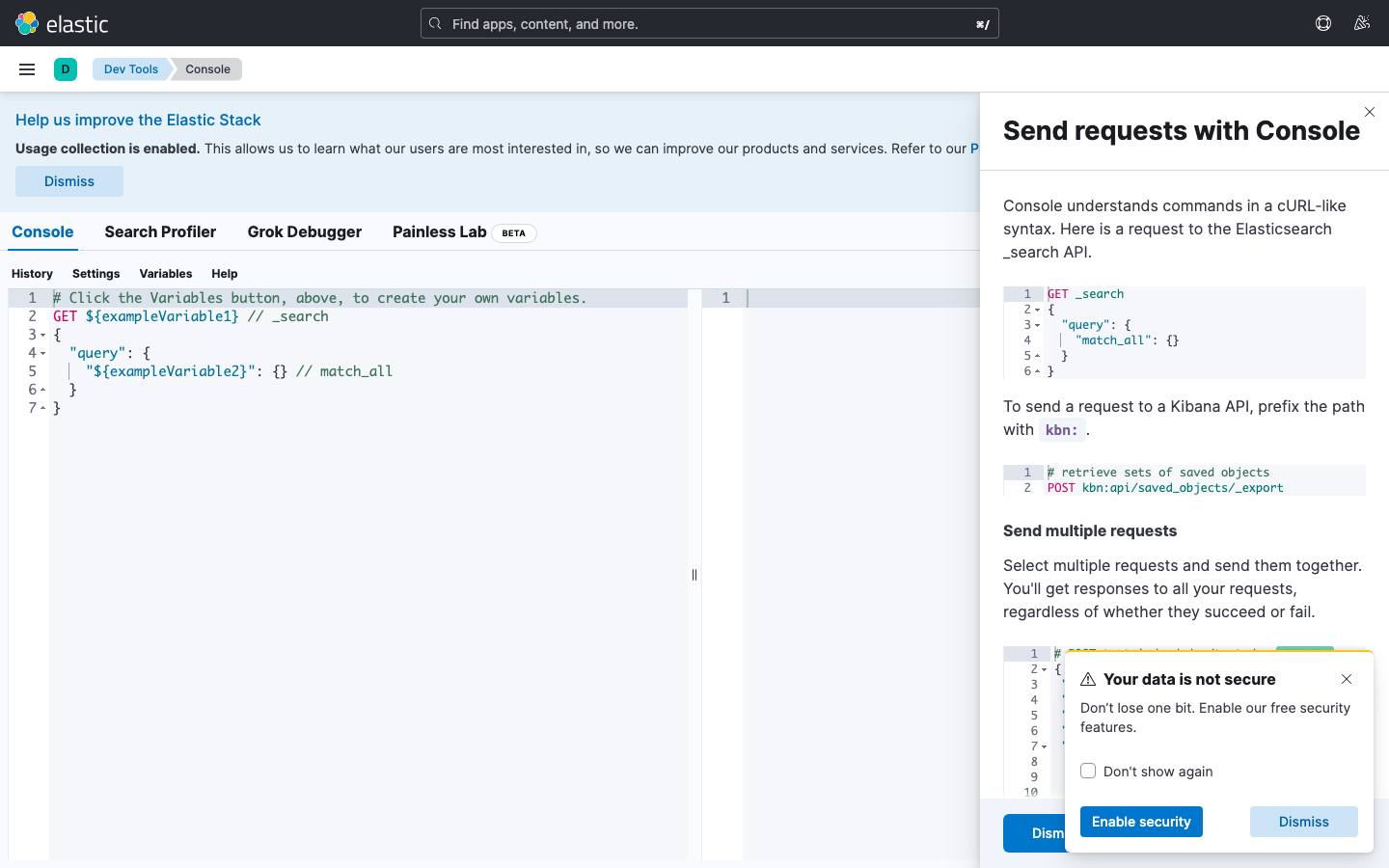Click Enable security button
The width and height of the screenshot is (1389, 868).
point(1141,822)
